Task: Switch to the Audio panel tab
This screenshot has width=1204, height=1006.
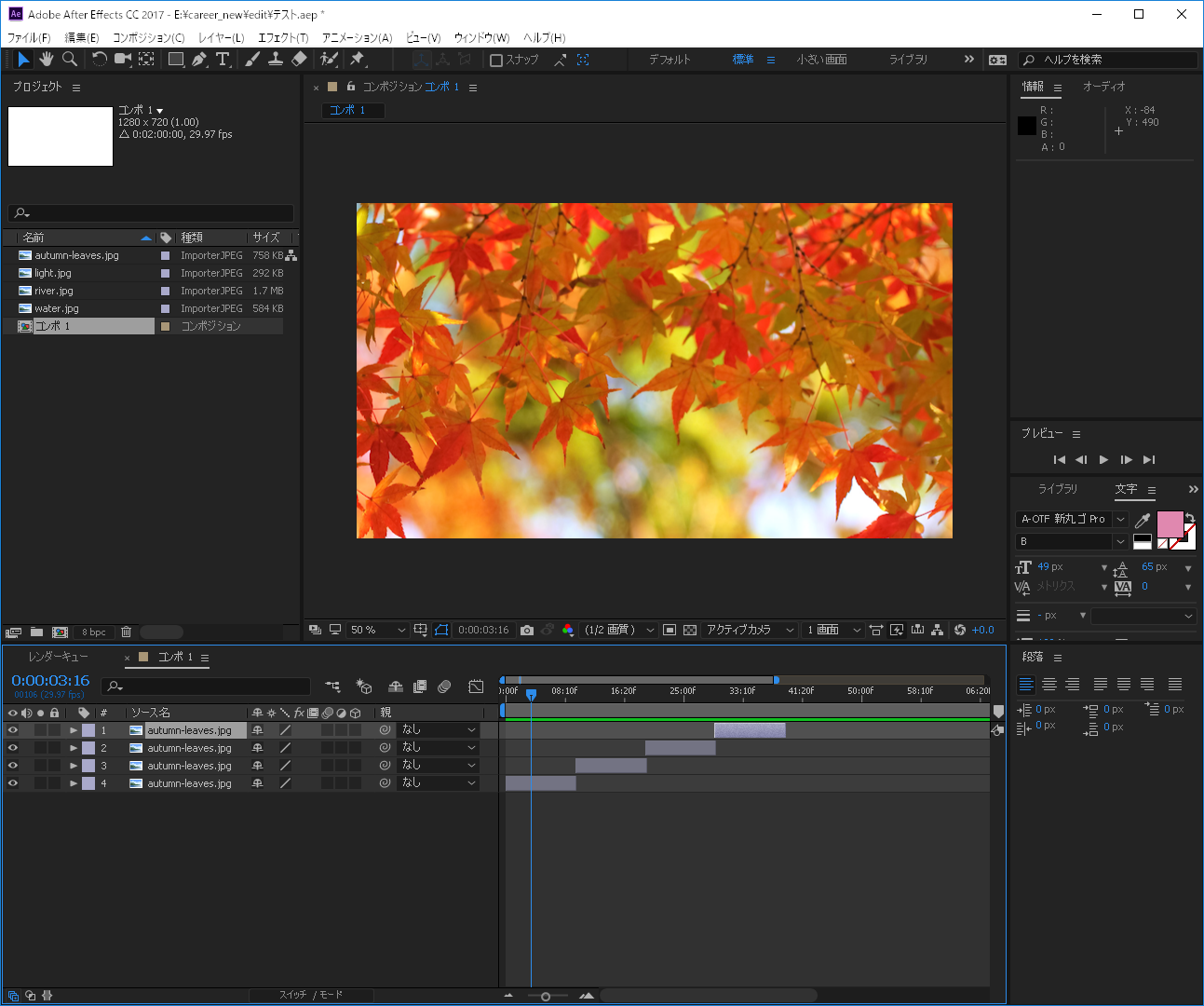Action: (1103, 87)
